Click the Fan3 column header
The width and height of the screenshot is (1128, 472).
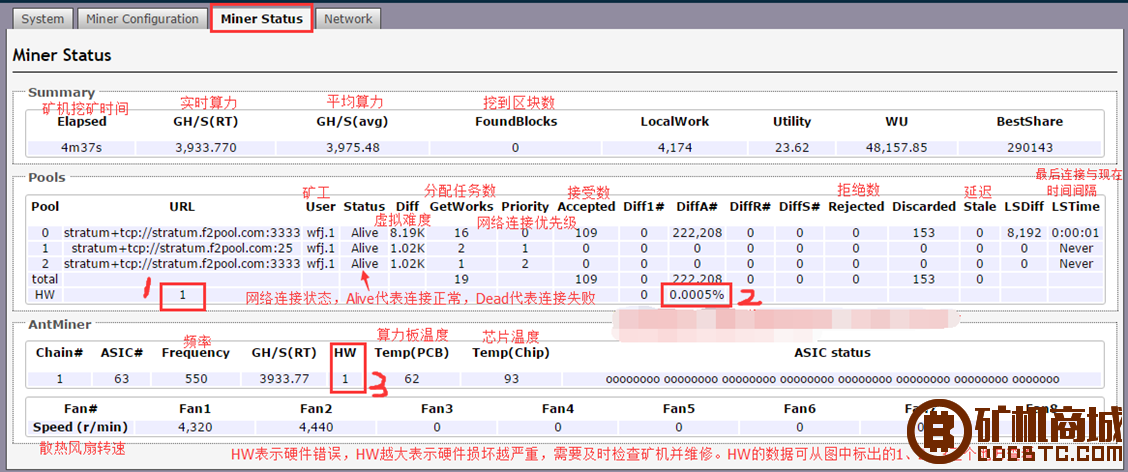coord(437,409)
